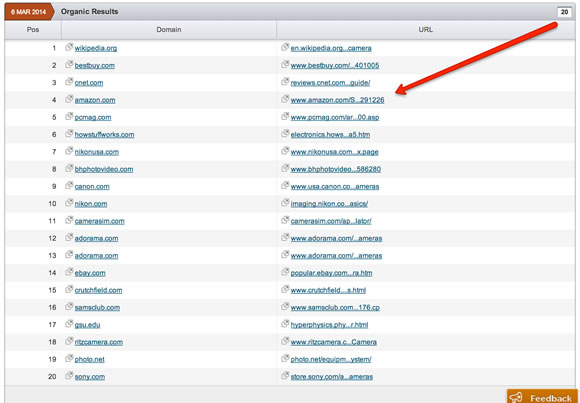Open external icon beside photo.net/equipm URL
This screenshot has height=403, width=580.
(285, 358)
